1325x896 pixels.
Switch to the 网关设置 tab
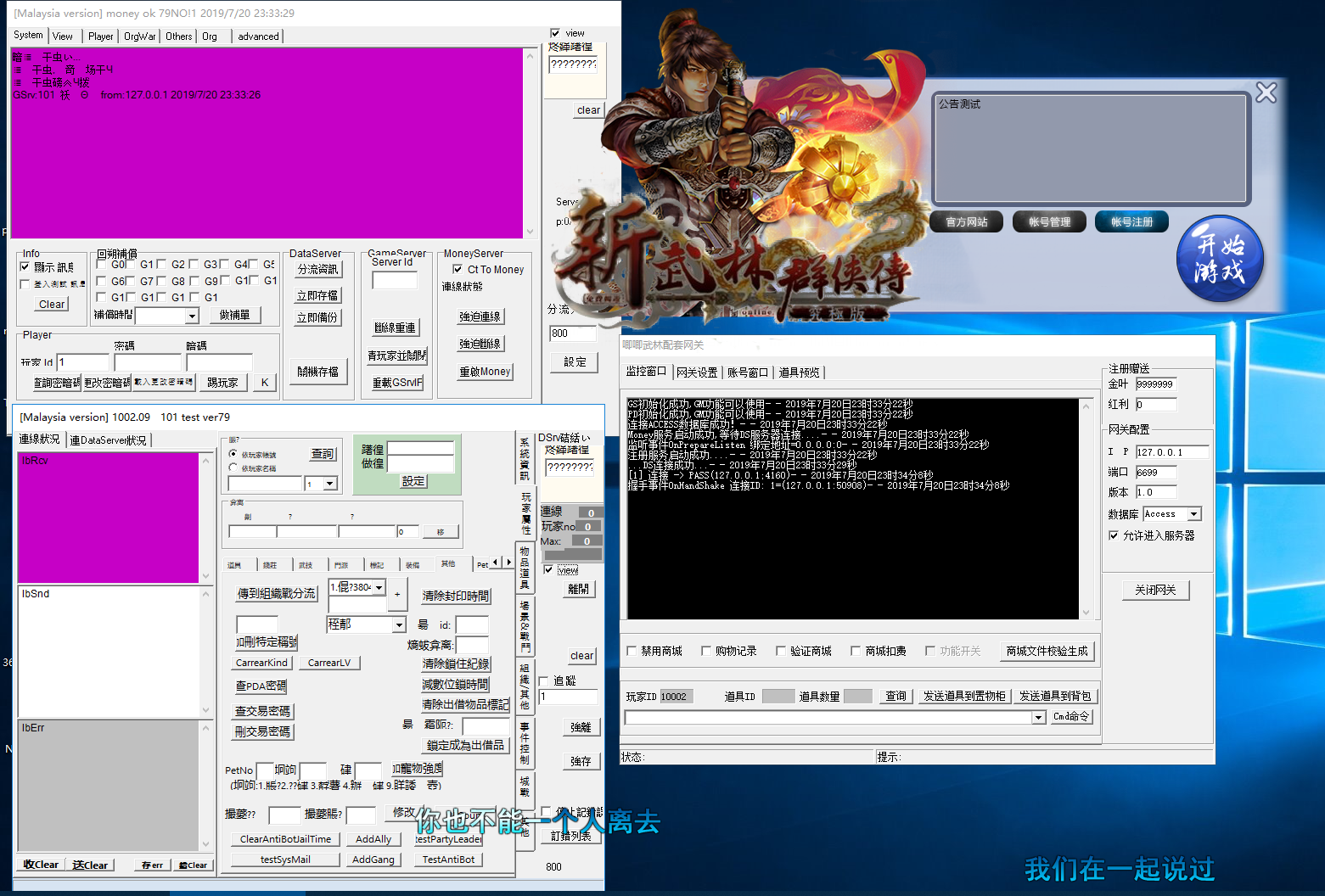coord(696,372)
